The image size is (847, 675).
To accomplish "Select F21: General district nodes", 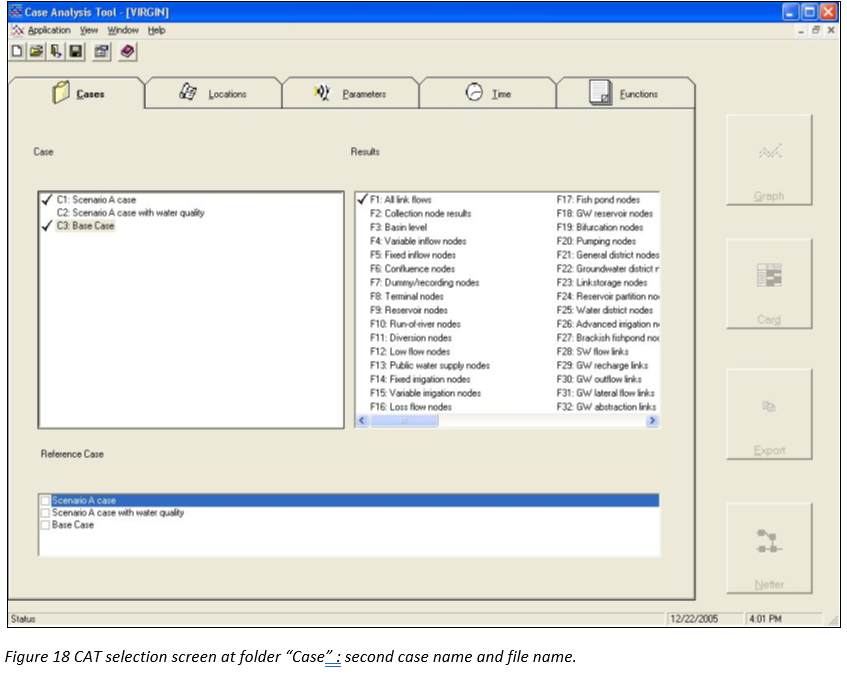I will point(608,255).
